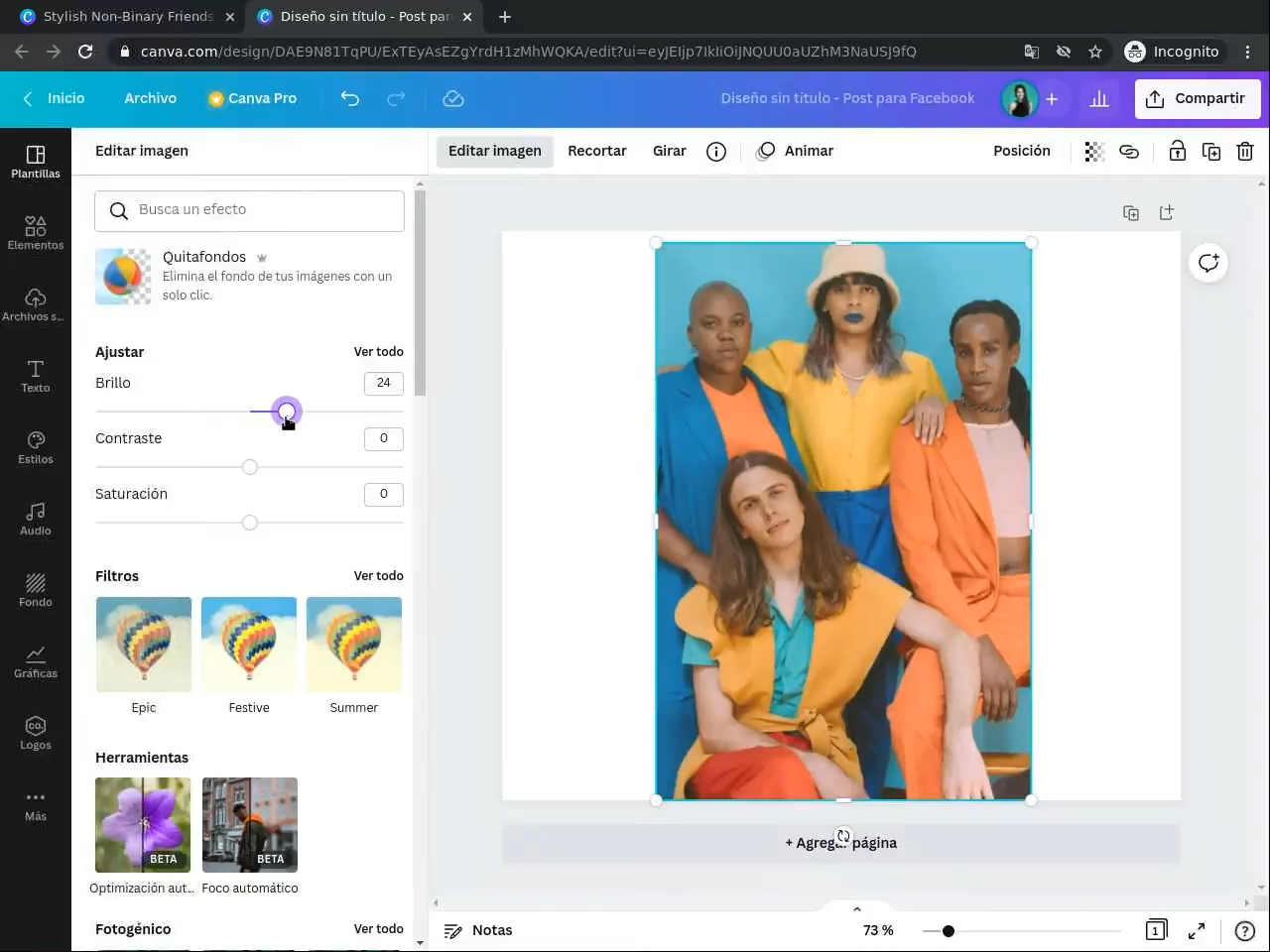
Task: Click the Contraste slider handle
Action: click(250, 467)
